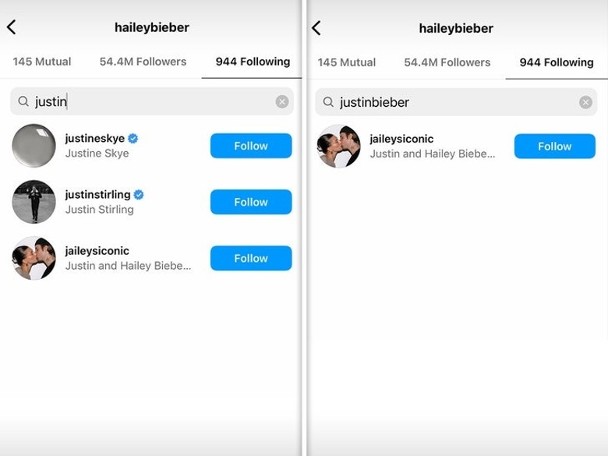Screen dimensions: 608x456
Task: Open jaileysiconic avatar in left list
Action: (34, 258)
